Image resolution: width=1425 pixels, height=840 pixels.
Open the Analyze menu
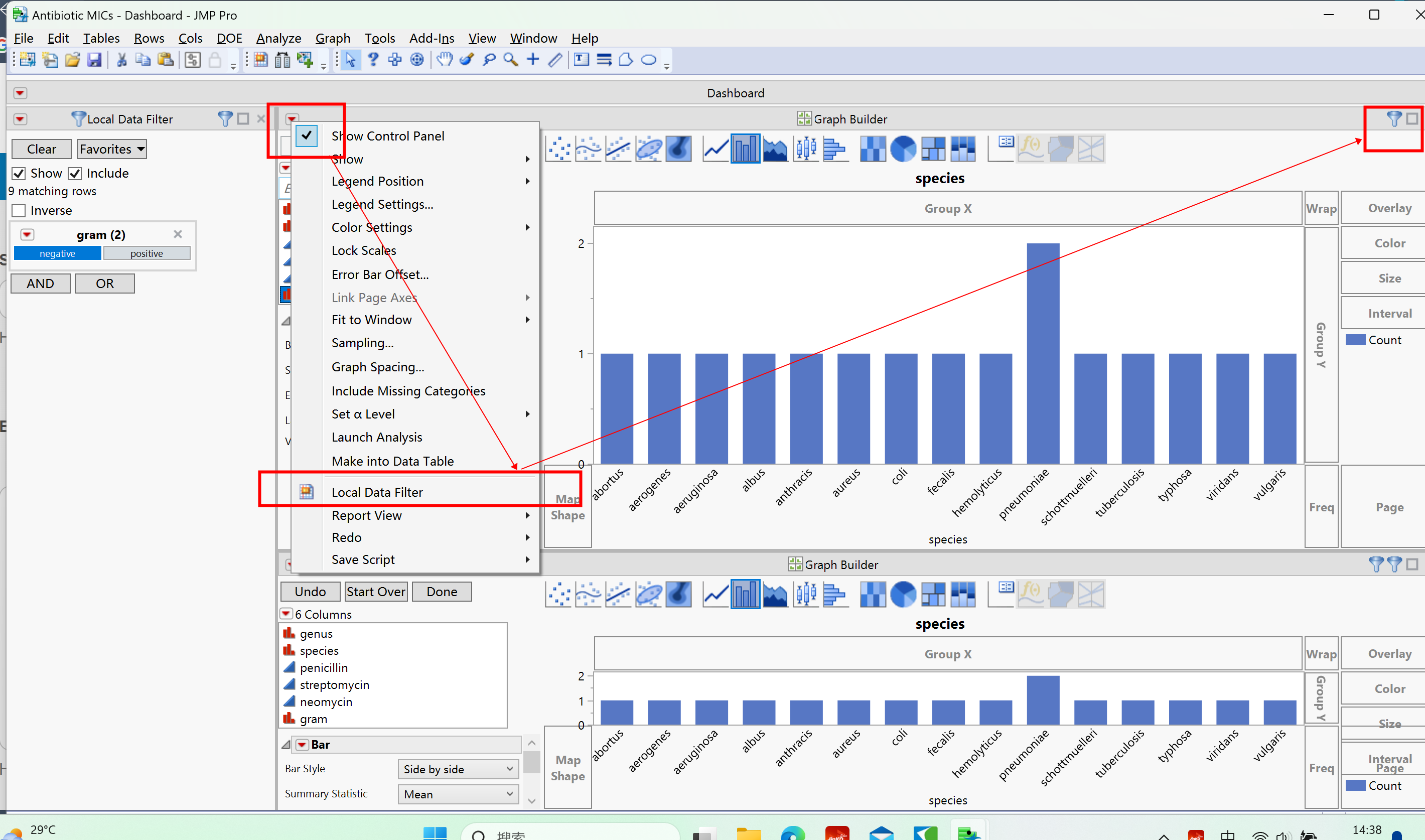pyautogui.click(x=278, y=38)
